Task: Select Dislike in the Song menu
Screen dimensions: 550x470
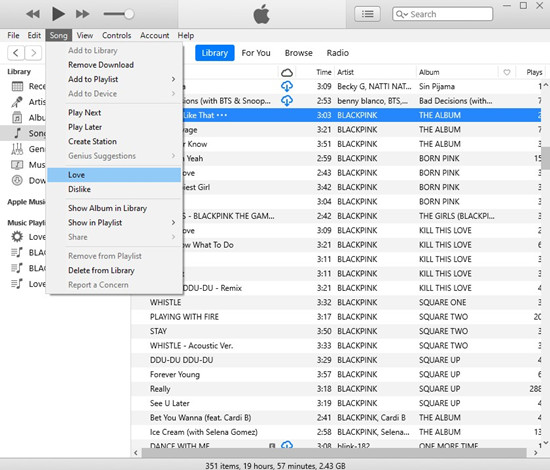Action: click(114, 189)
